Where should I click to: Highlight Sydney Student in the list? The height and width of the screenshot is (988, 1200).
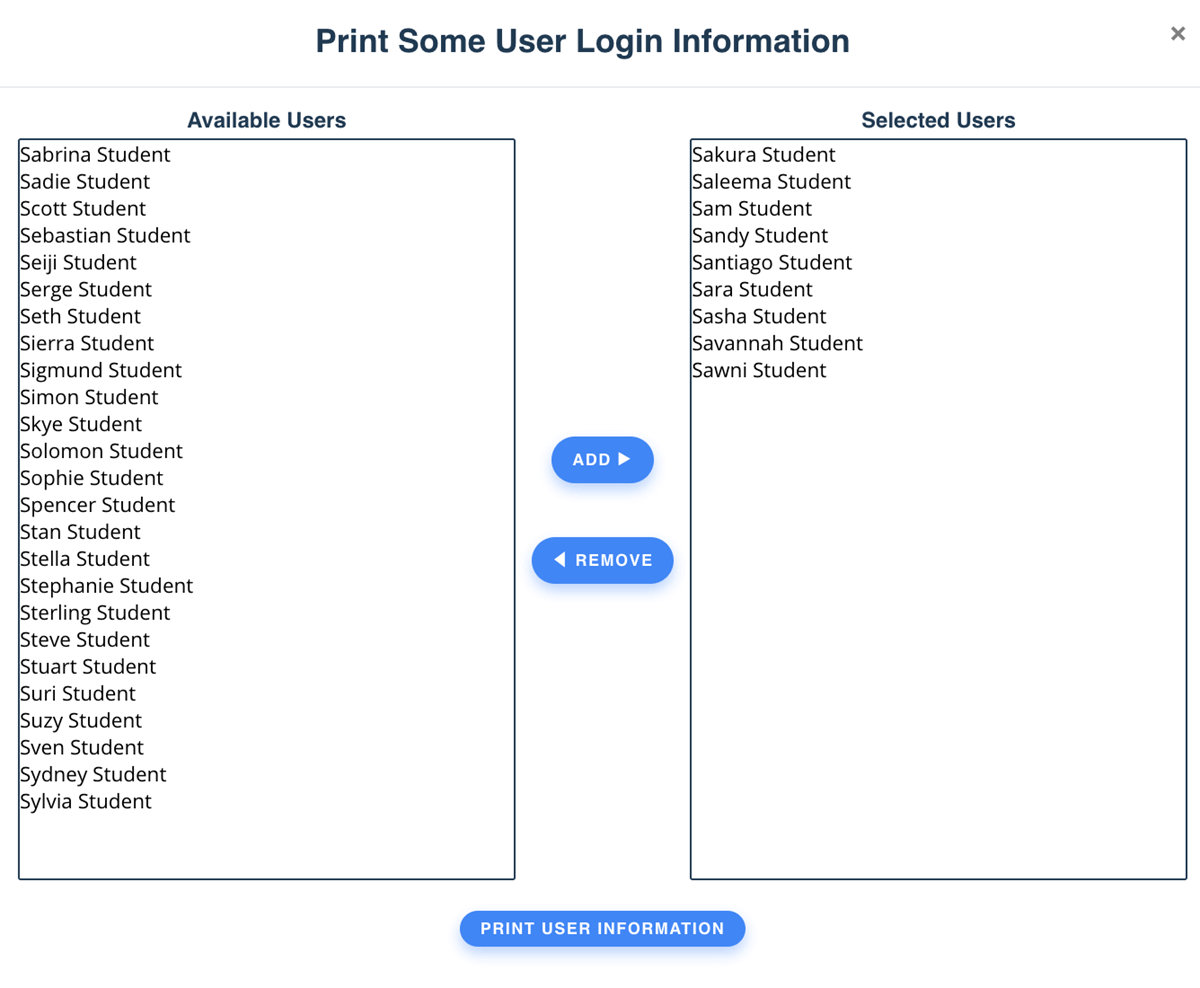coord(266,776)
